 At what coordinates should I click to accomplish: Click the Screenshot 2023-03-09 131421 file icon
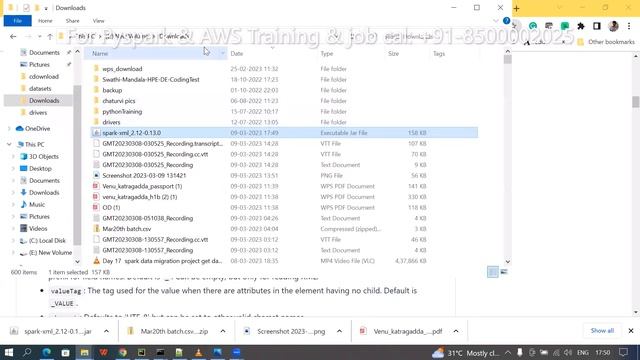(96, 176)
